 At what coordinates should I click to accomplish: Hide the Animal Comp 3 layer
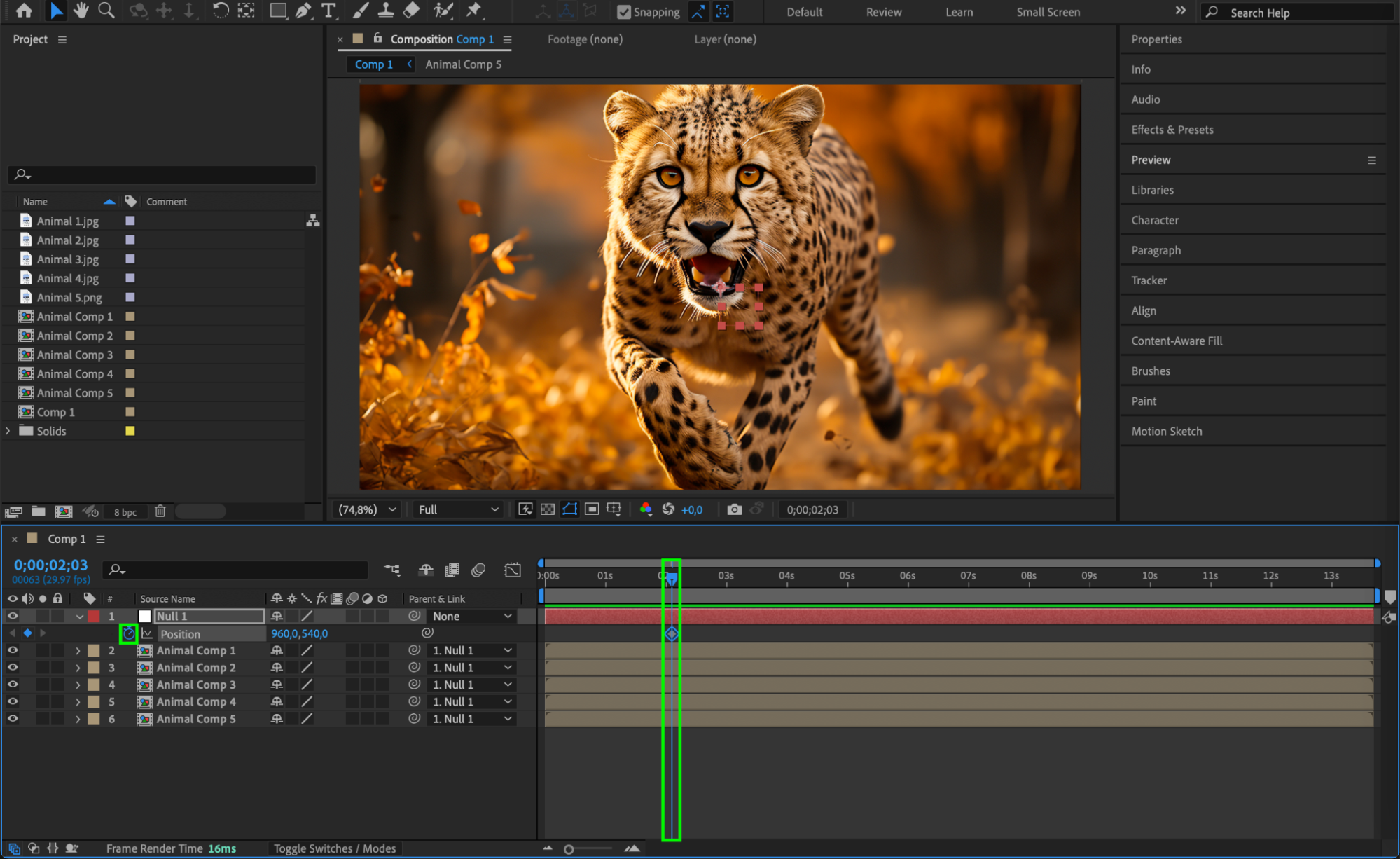tap(13, 685)
